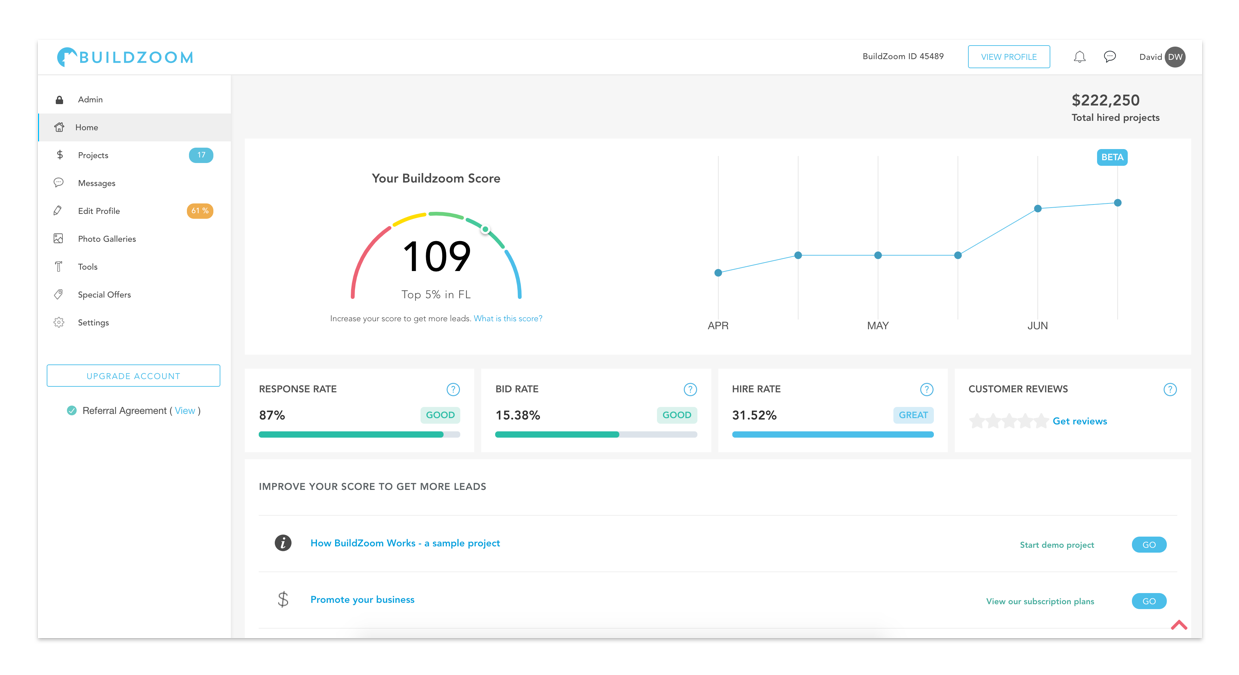Image resolution: width=1239 pixels, height=675 pixels.
Task: Open the chat bubble icon in header
Action: click(1110, 57)
